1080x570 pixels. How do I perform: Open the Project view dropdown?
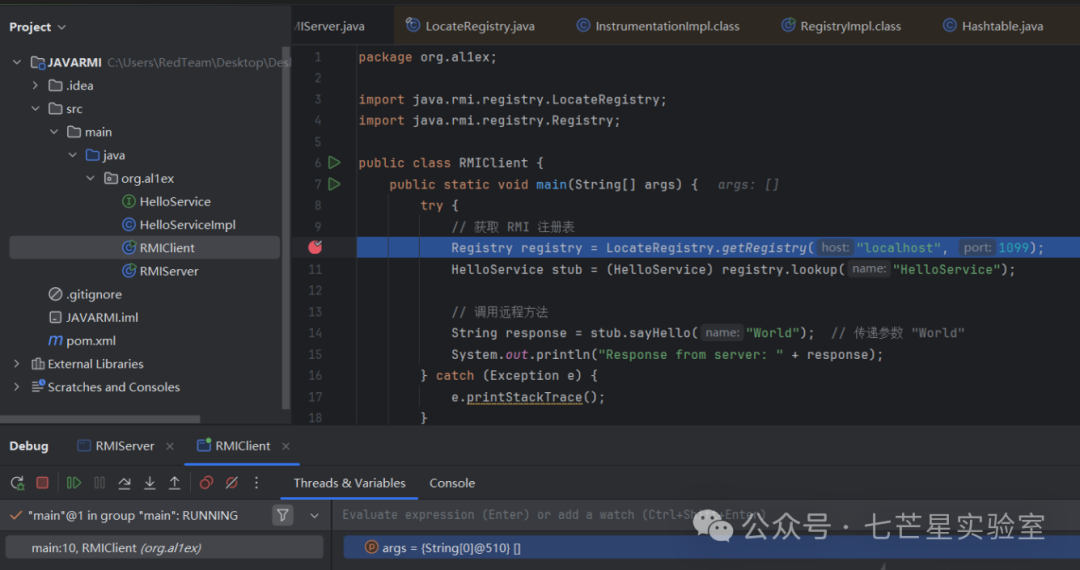(x=37, y=27)
